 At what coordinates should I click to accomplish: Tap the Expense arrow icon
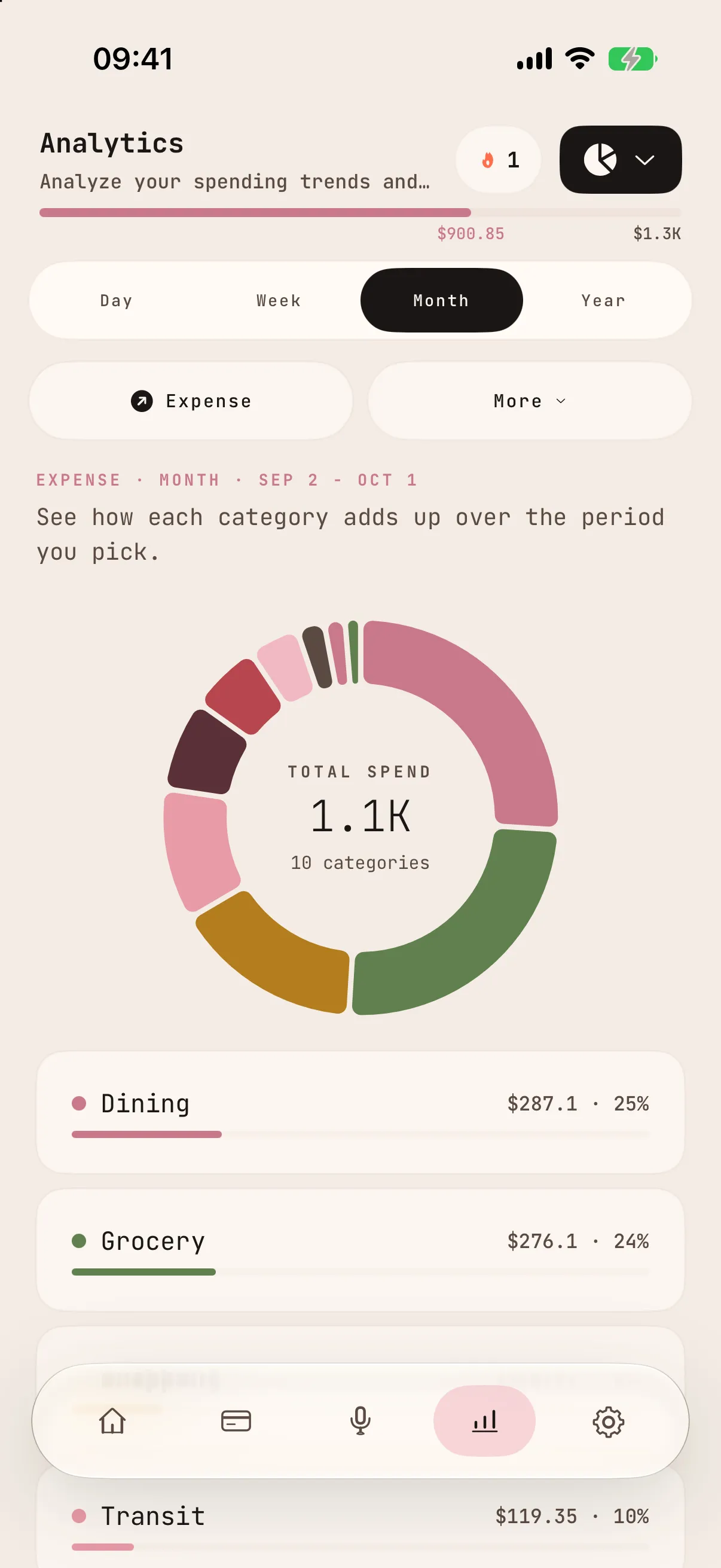point(142,401)
